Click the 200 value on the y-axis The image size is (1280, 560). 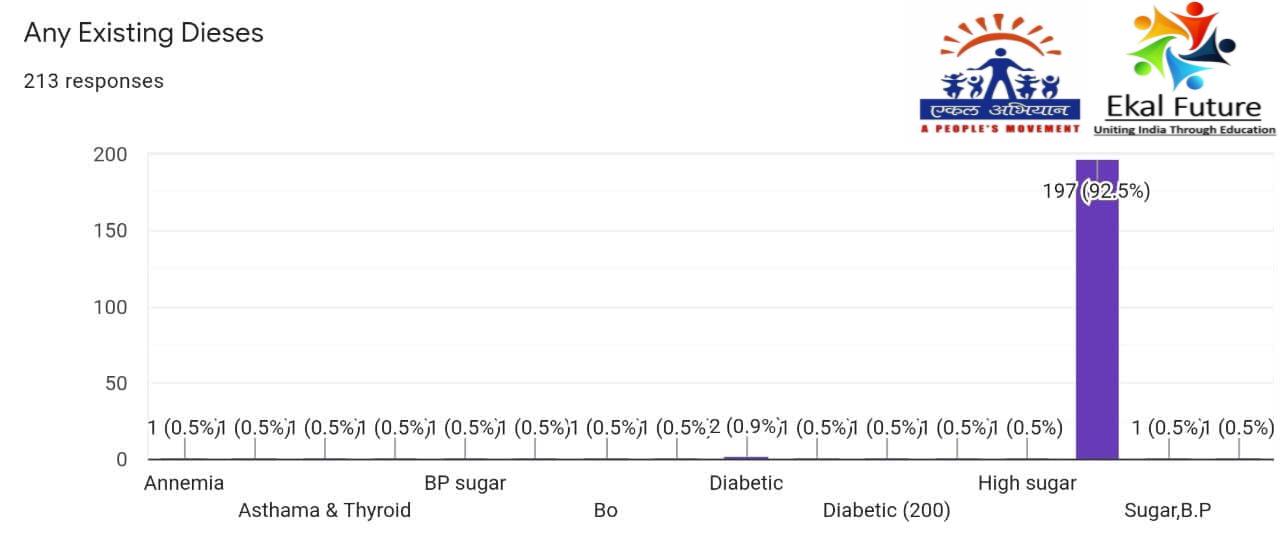(111, 155)
